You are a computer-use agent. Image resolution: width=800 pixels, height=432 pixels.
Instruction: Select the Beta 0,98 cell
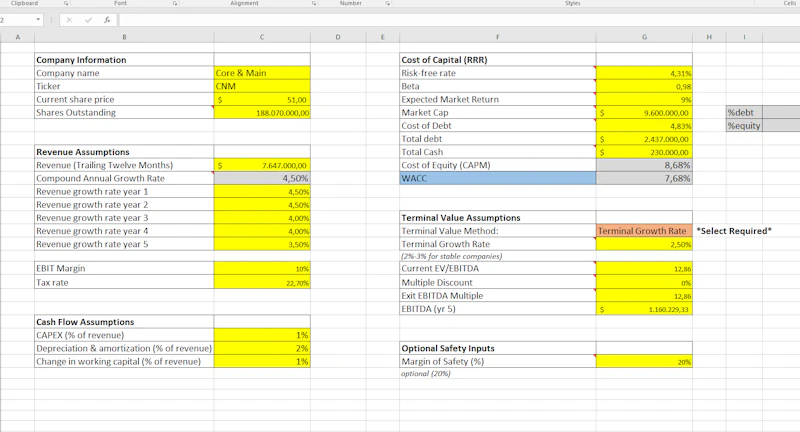tap(644, 86)
